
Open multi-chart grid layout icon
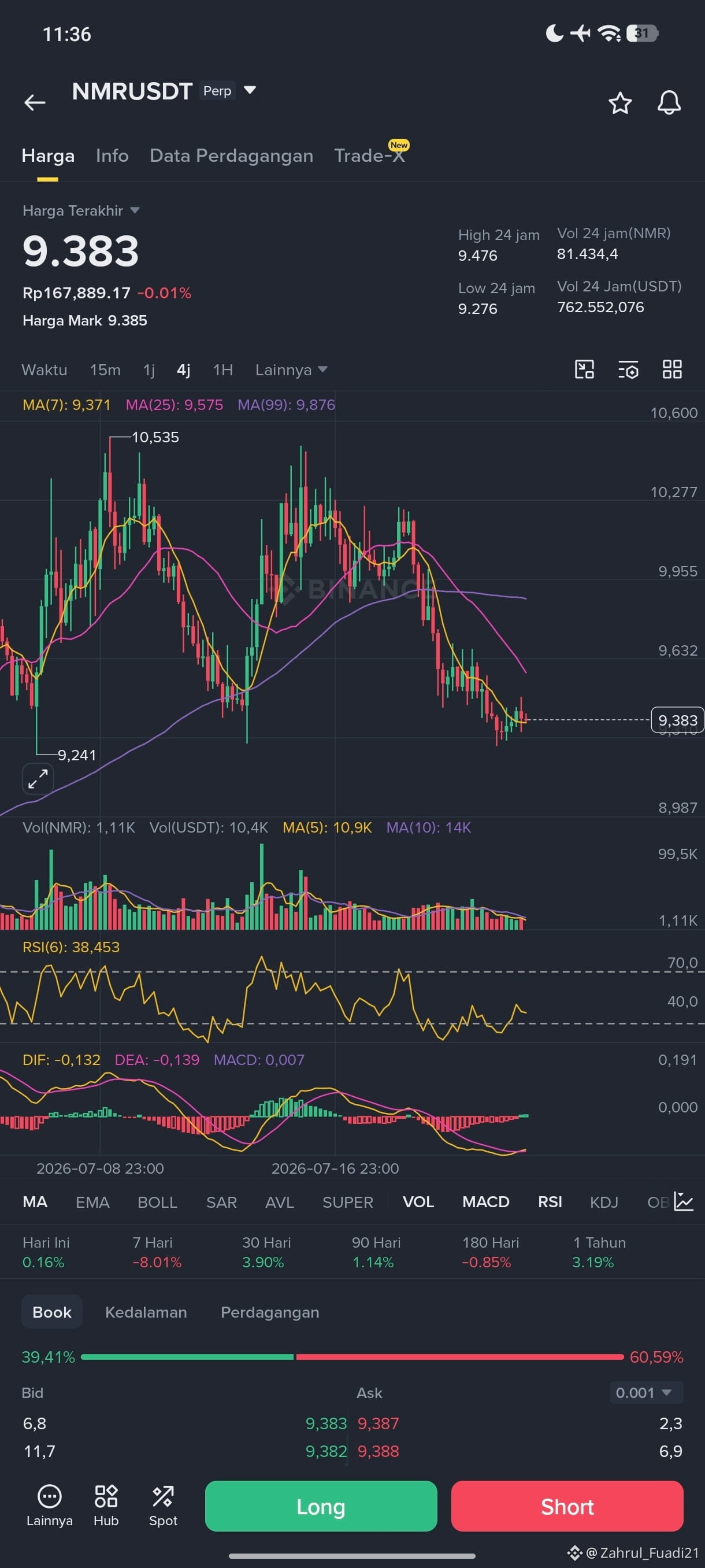(672, 369)
